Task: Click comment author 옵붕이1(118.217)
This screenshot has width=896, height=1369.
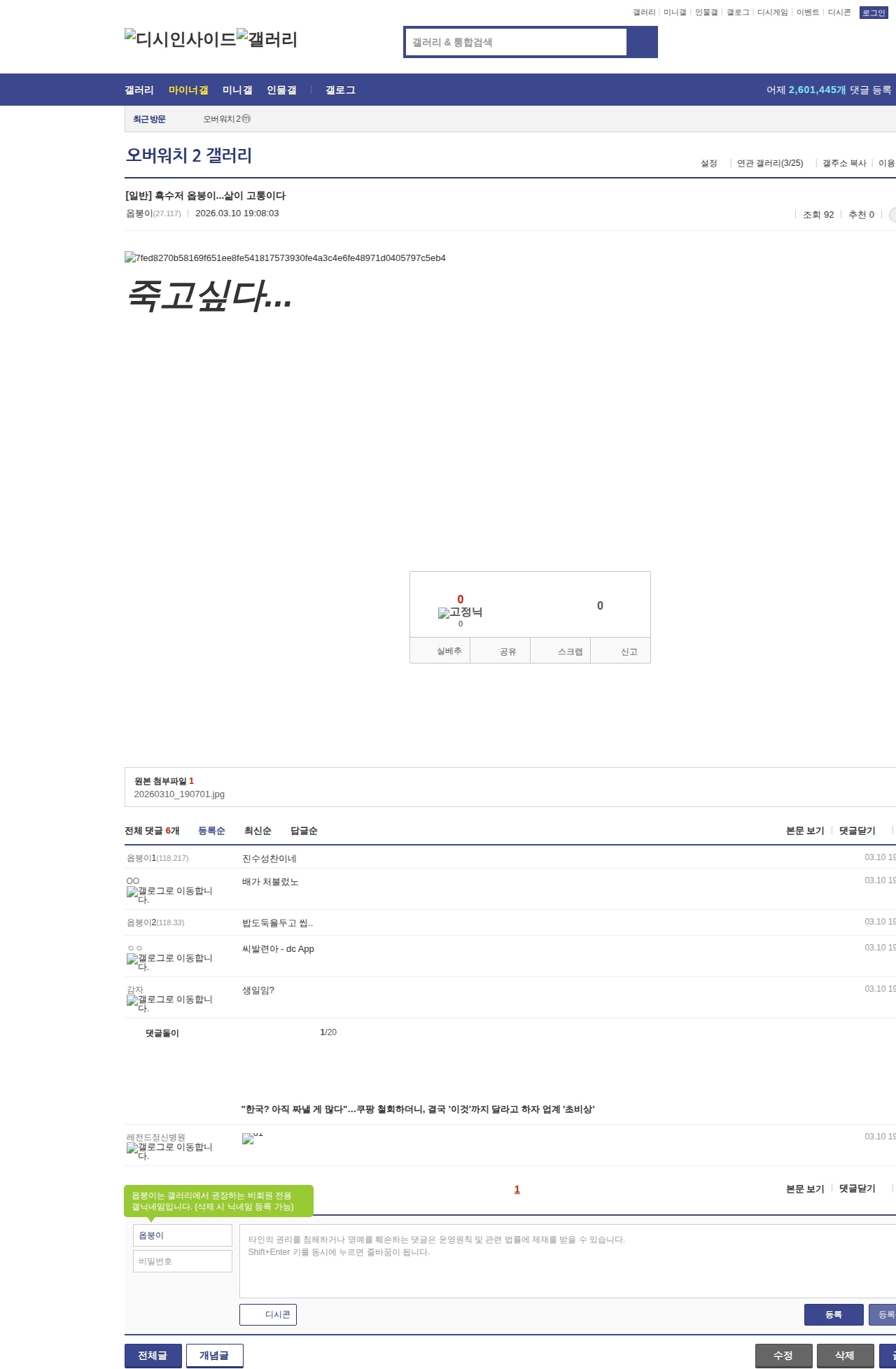Action: coord(157,858)
